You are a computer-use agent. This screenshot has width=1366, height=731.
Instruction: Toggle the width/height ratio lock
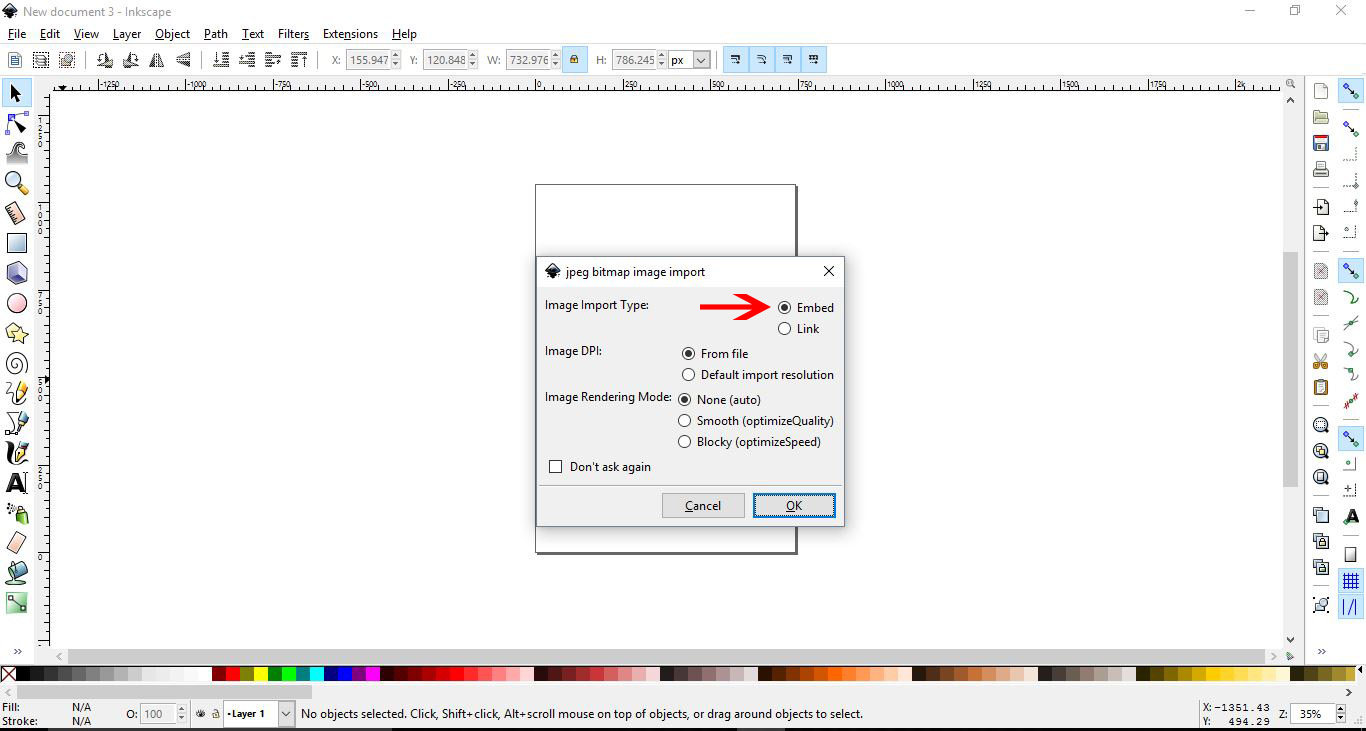(x=574, y=60)
